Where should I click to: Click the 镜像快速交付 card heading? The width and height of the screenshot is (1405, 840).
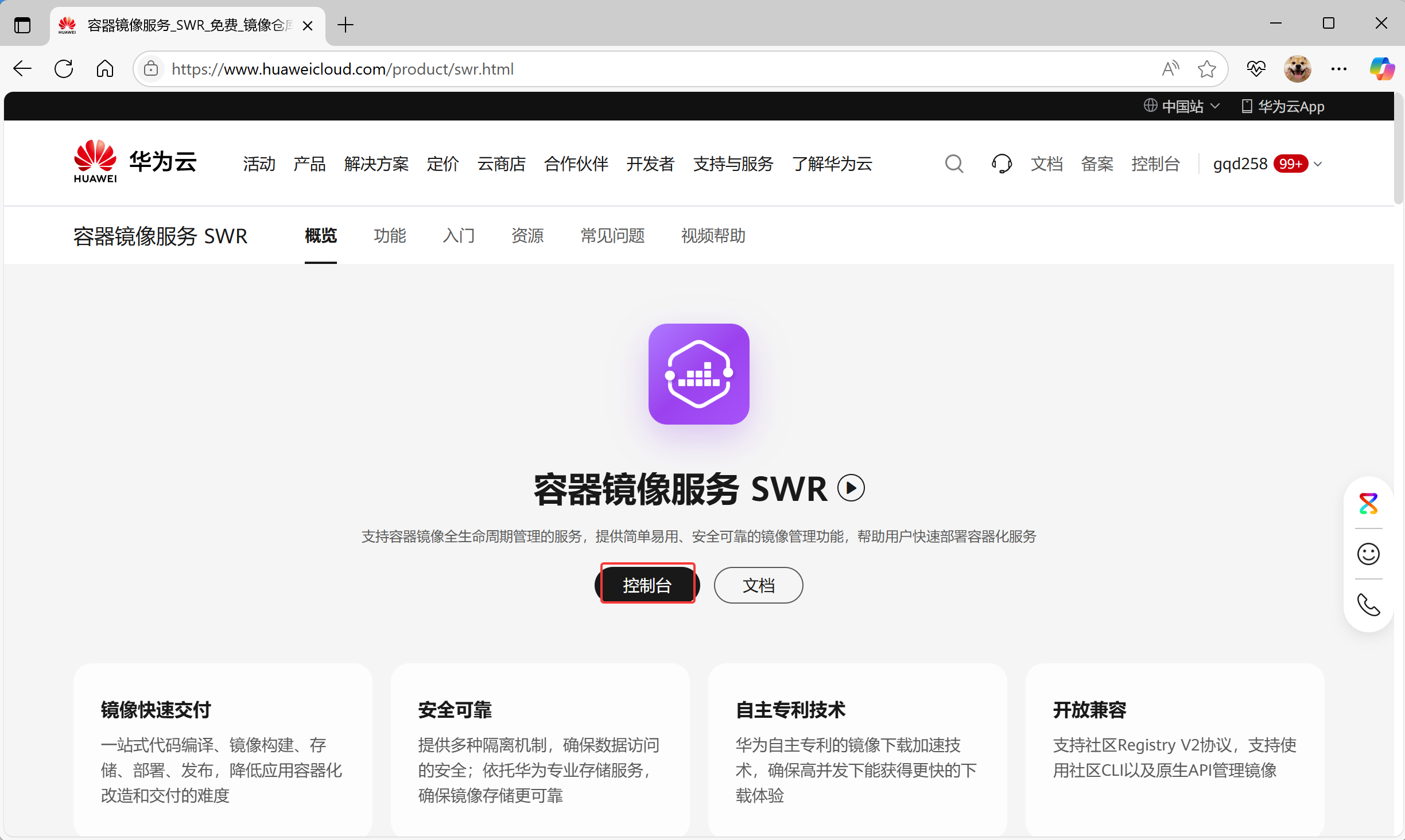click(156, 710)
